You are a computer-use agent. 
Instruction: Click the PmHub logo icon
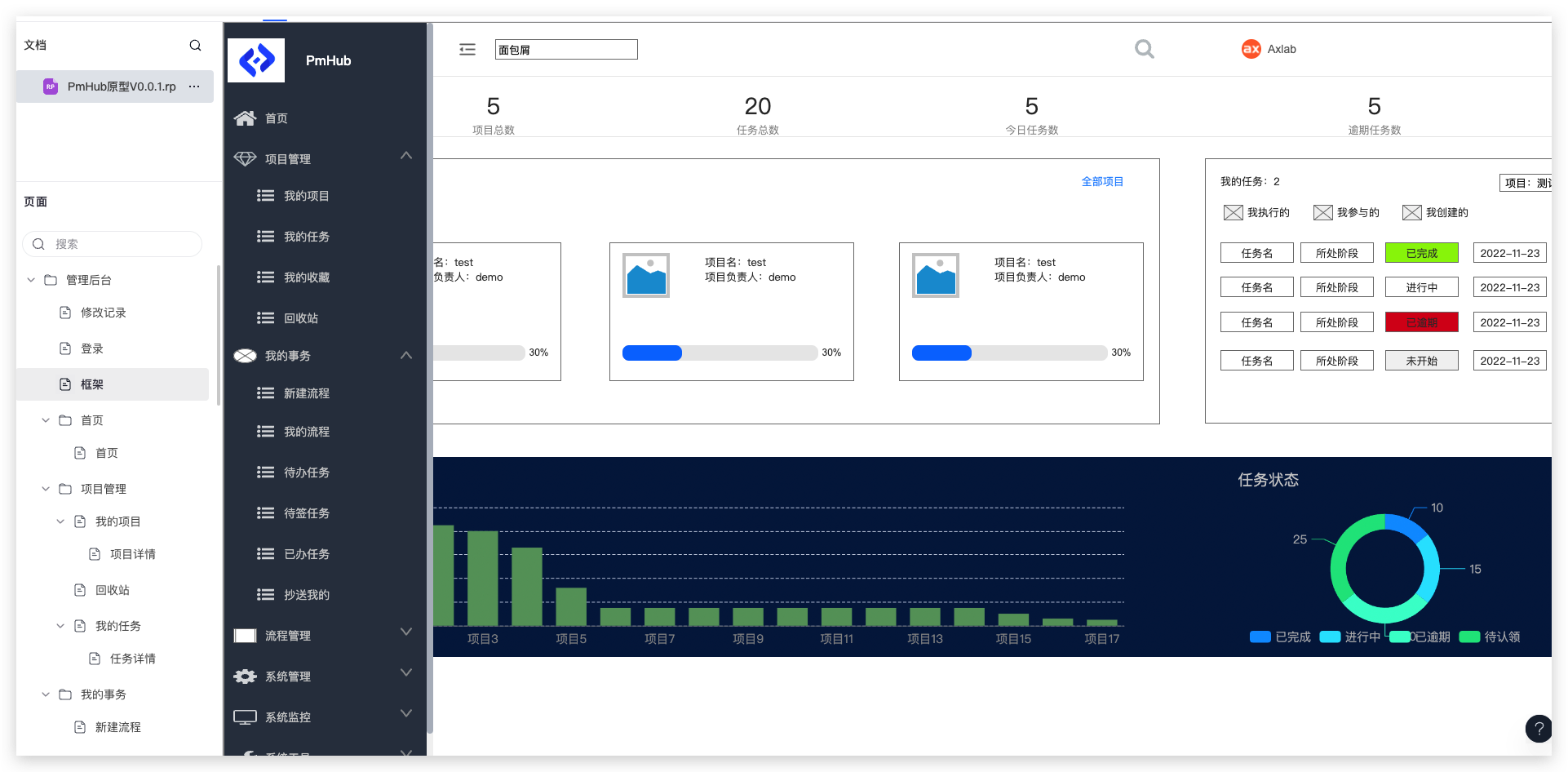pos(256,60)
